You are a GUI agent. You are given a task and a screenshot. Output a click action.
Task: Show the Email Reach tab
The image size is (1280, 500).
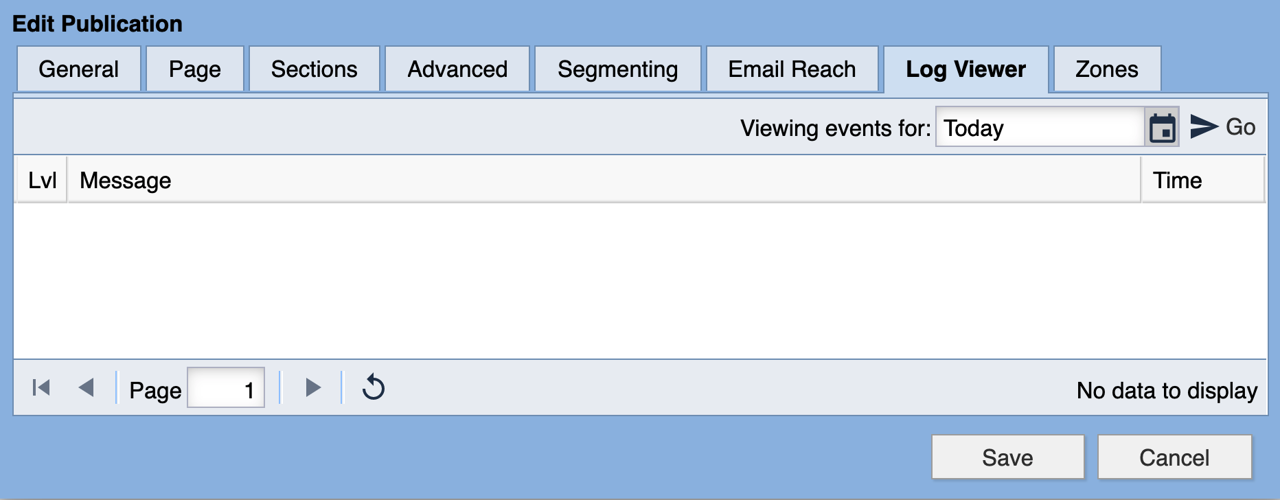click(x=792, y=70)
